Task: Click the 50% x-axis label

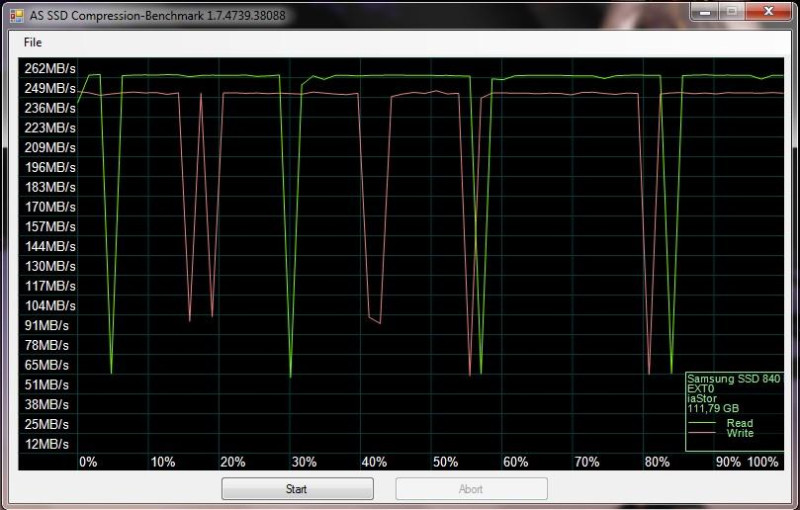Action: 445,462
